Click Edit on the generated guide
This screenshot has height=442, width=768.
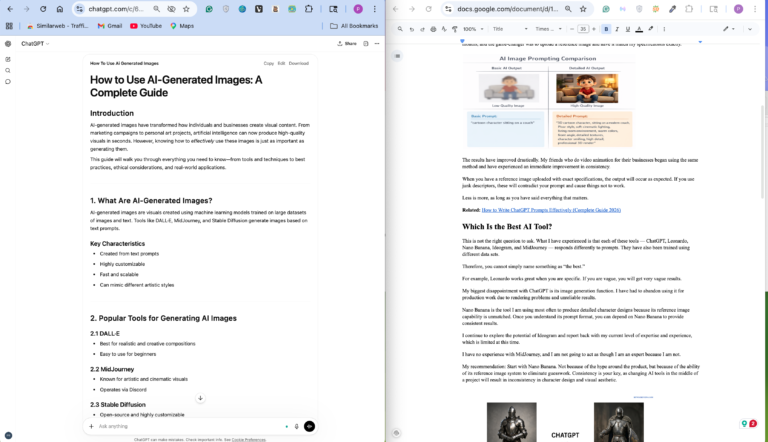[x=281, y=63]
